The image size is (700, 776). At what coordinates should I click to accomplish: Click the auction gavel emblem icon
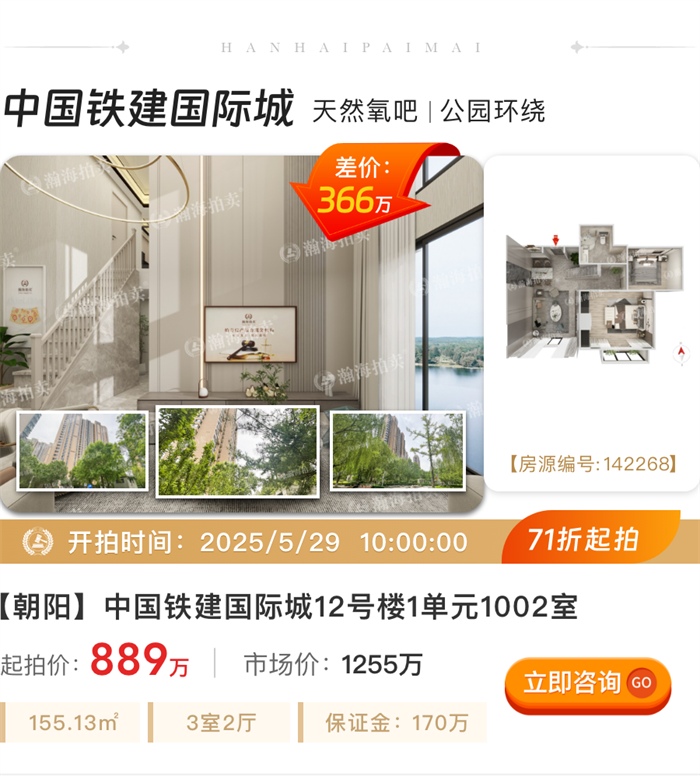coord(38,542)
